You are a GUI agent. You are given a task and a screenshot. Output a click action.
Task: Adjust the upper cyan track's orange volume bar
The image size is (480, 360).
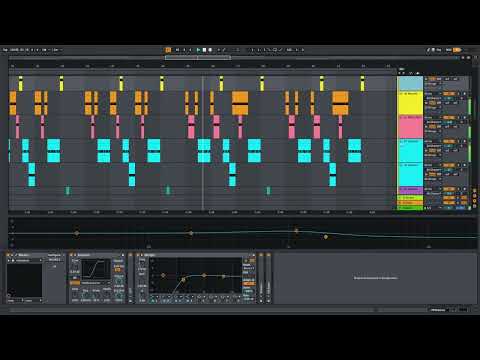pyautogui.click(x=449, y=142)
